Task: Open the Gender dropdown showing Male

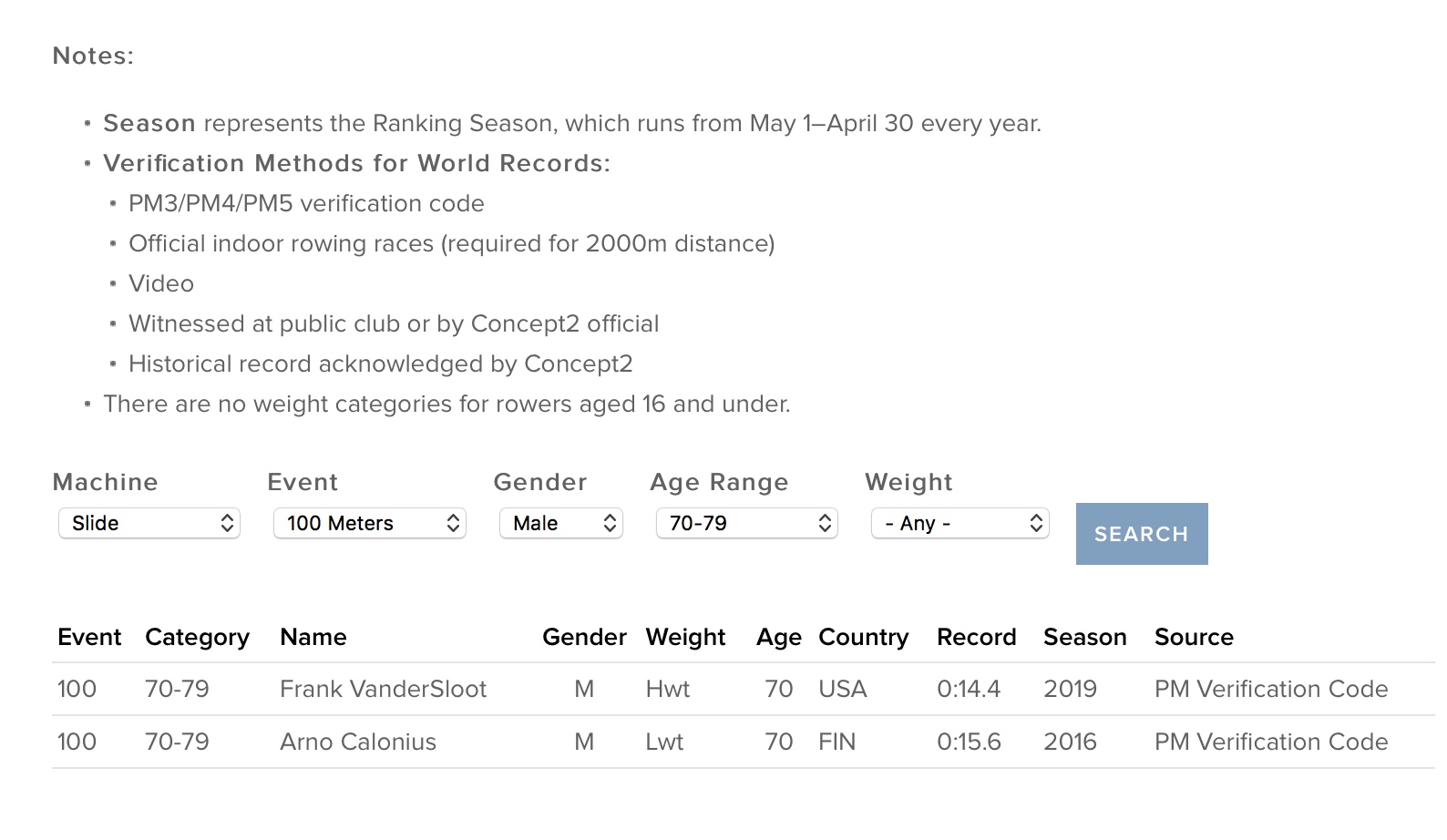Action: click(x=561, y=523)
